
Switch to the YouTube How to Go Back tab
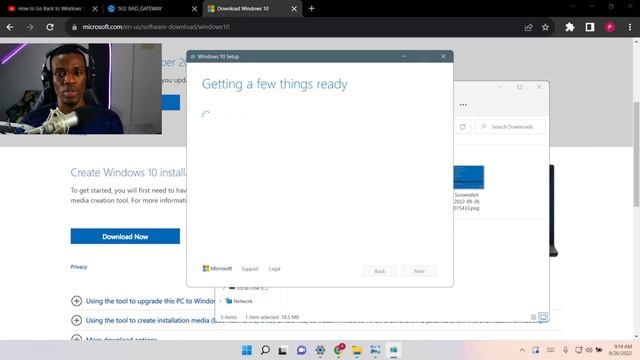(x=49, y=9)
